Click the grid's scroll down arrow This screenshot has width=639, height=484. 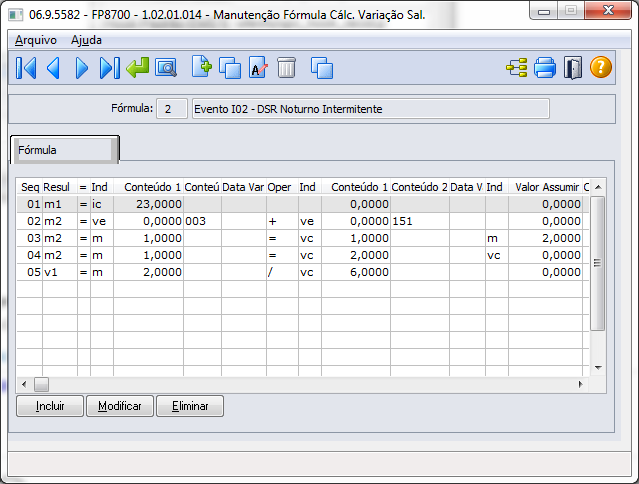point(598,368)
